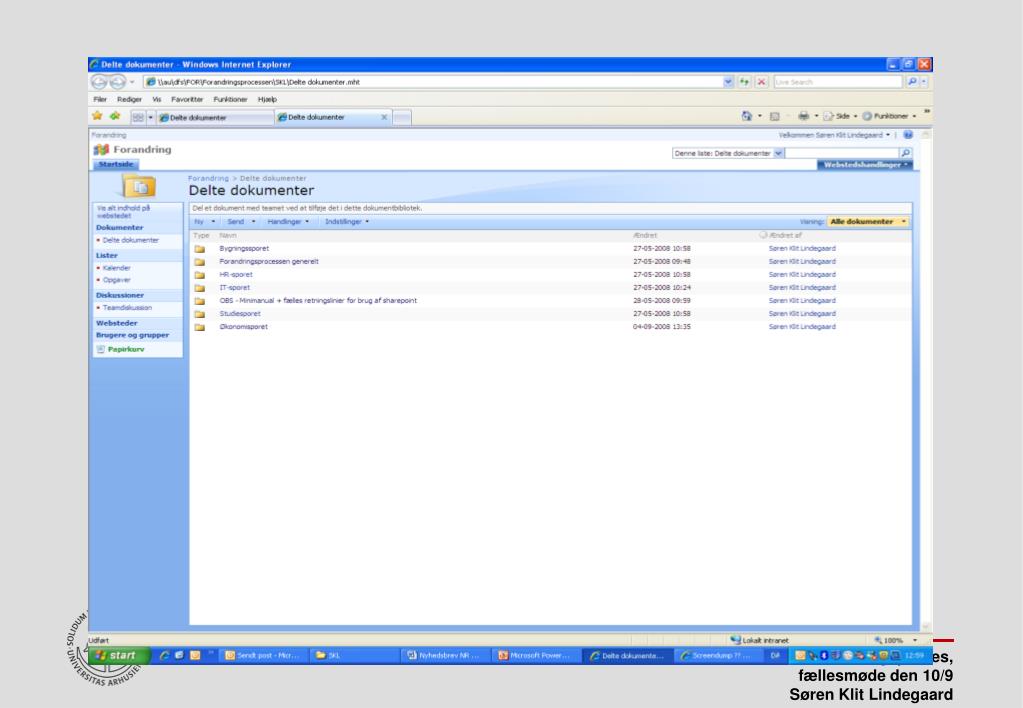This screenshot has height=708, width=1023.
Task: Open the Filer menu
Action: pos(100,99)
